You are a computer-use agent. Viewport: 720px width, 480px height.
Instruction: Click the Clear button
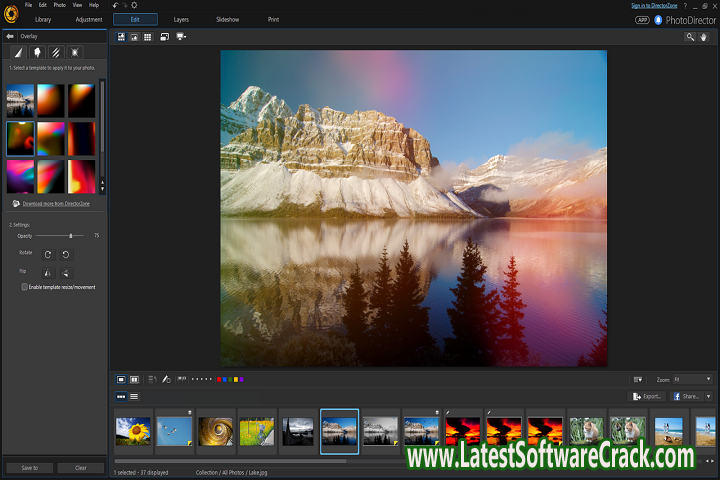(81, 468)
